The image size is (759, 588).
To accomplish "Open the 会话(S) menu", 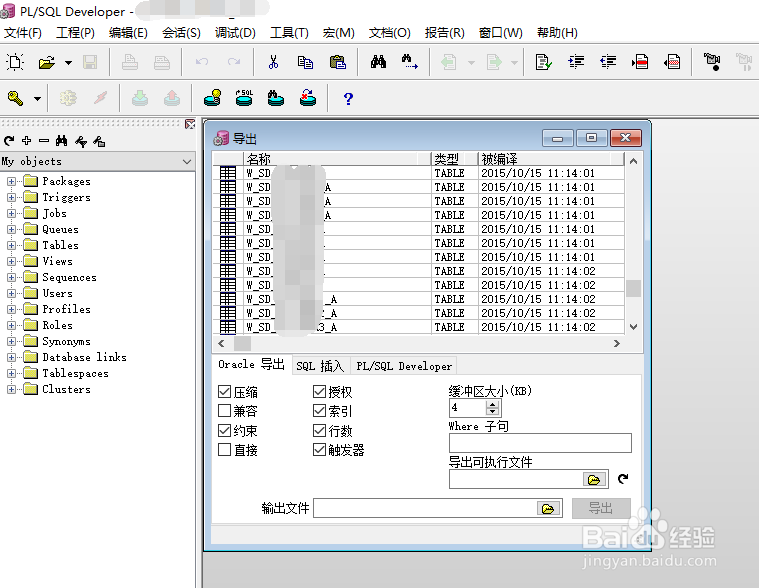I will pyautogui.click(x=181, y=33).
